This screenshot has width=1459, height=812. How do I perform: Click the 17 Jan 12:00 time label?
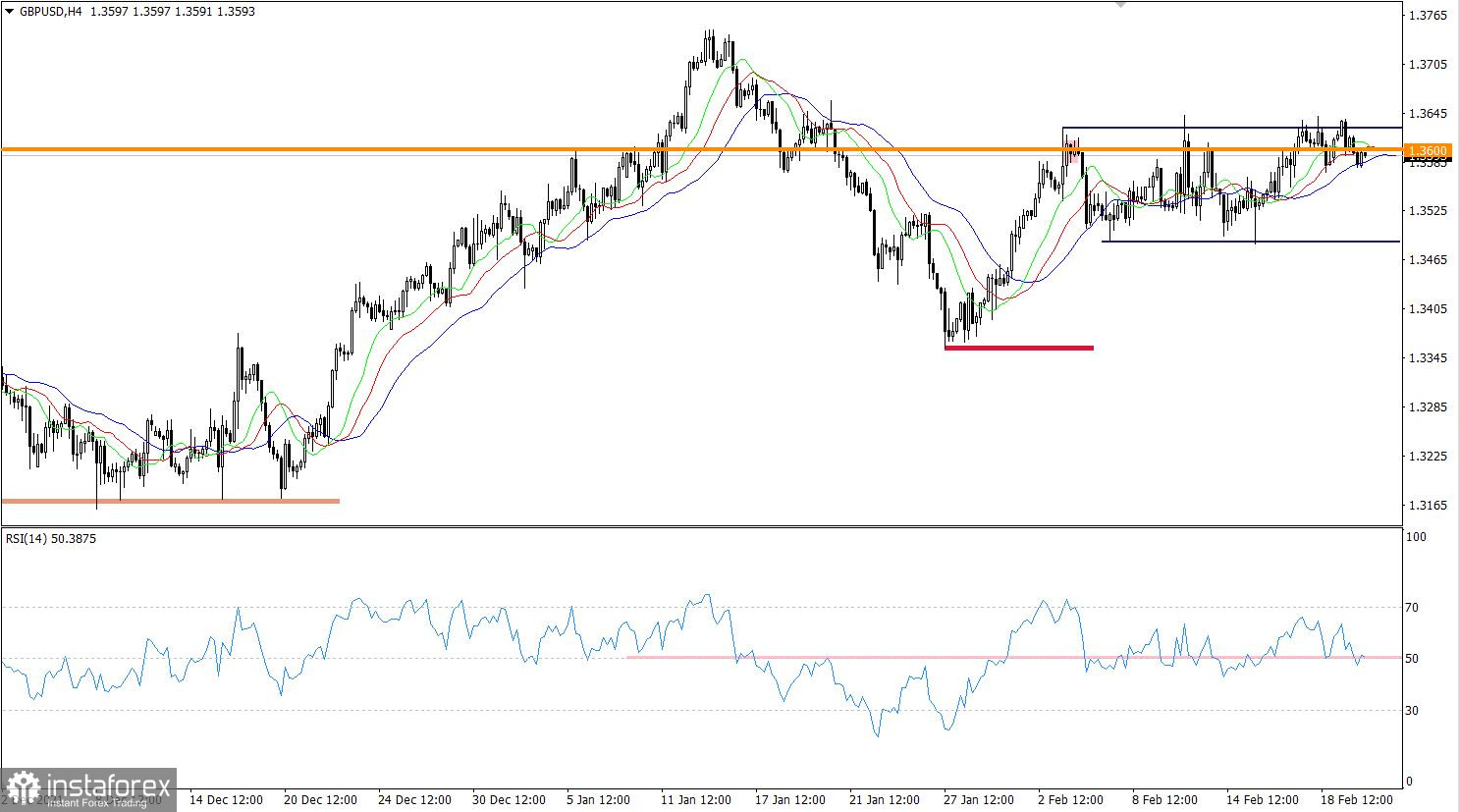coord(790,799)
